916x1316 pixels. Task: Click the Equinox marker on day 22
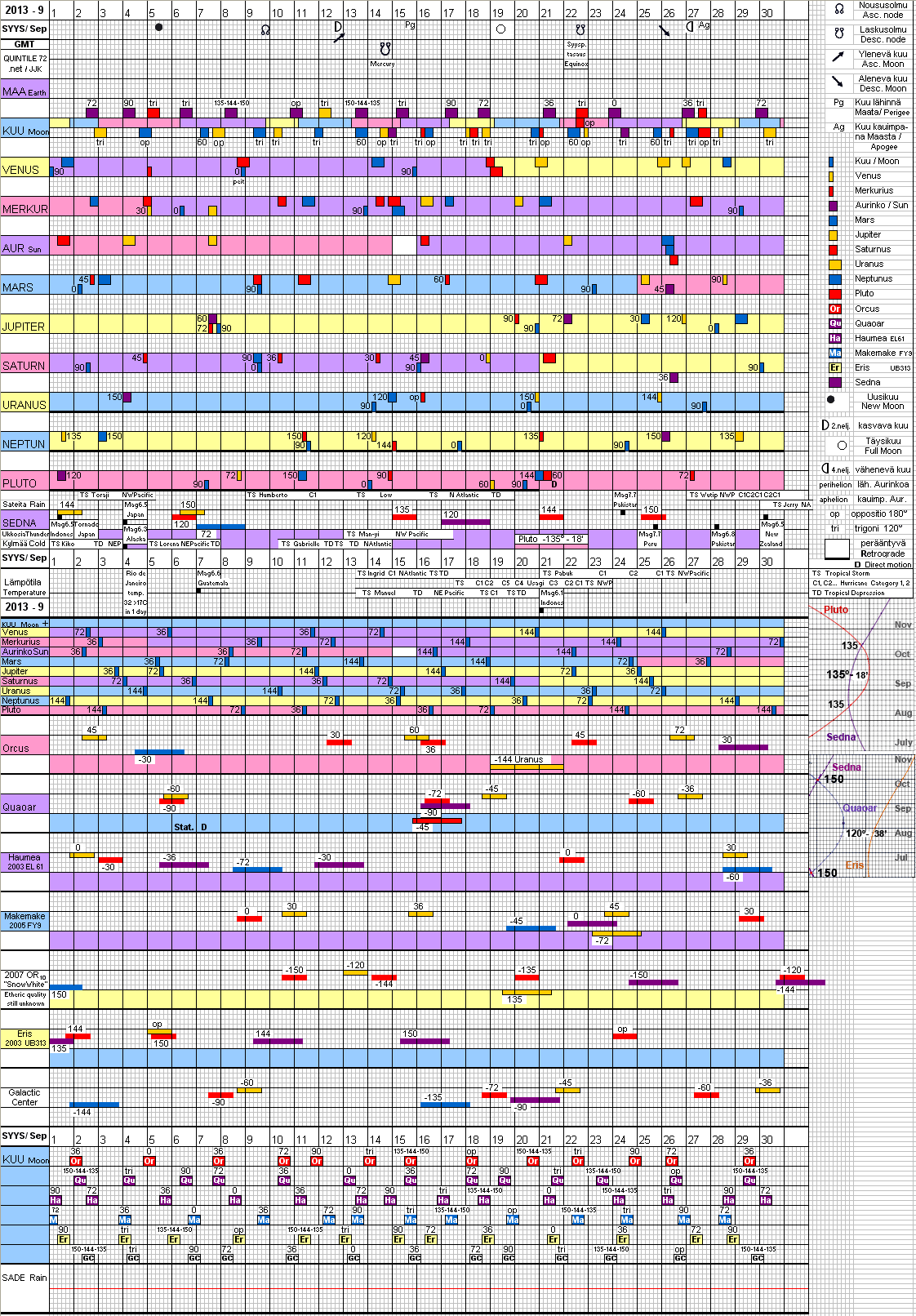click(x=576, y=64)
